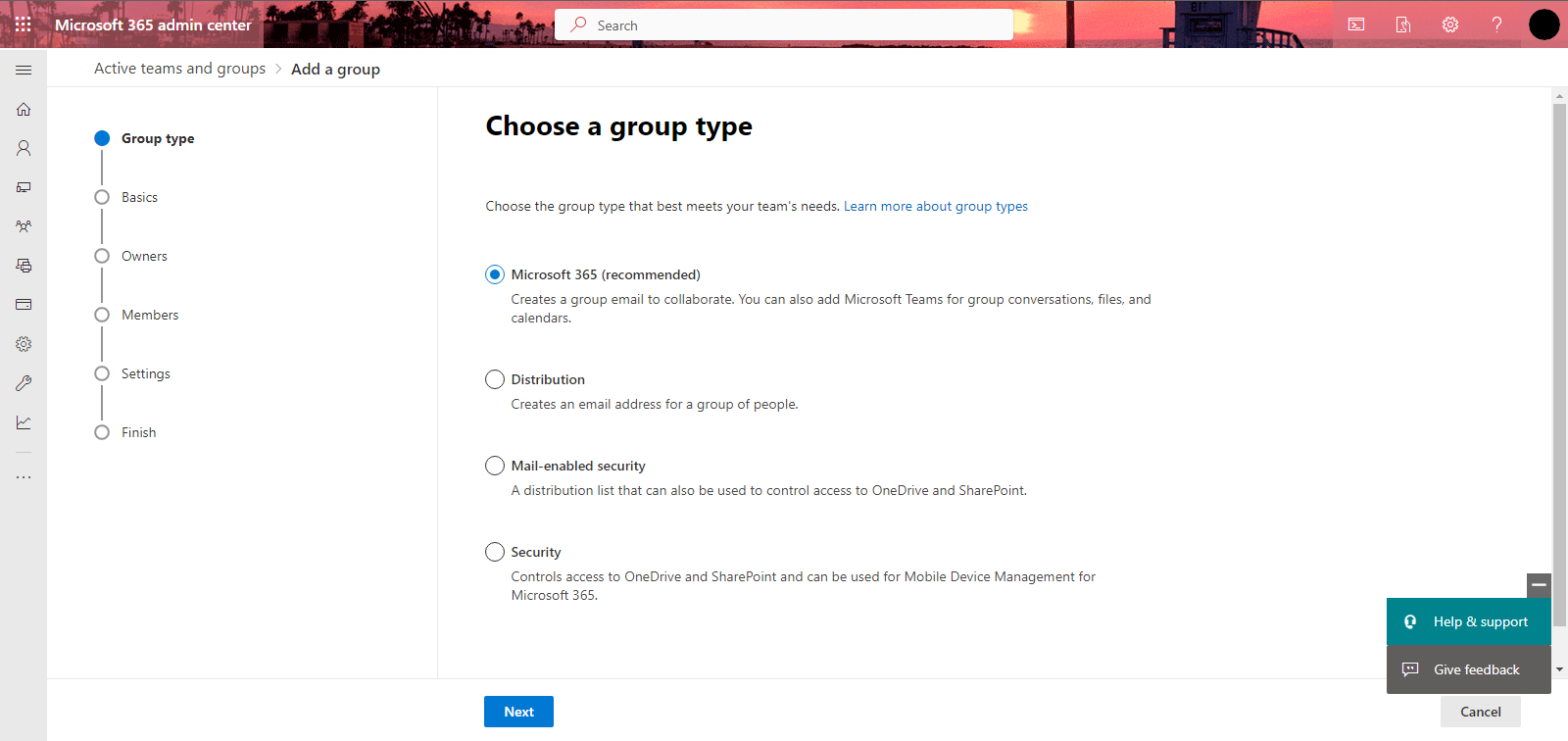1568x741 pixels.
Task: Choose the Security group type option
Action: [495, 552]
